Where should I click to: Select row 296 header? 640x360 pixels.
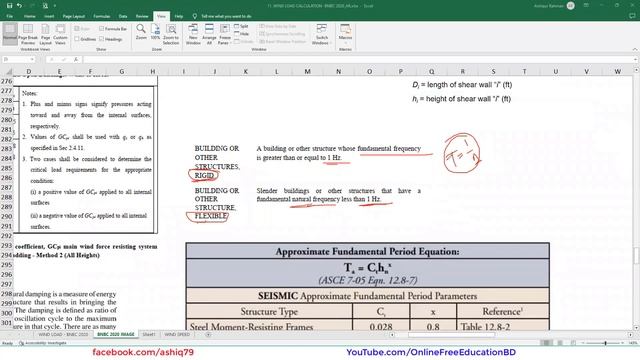[x=7, y=274]
